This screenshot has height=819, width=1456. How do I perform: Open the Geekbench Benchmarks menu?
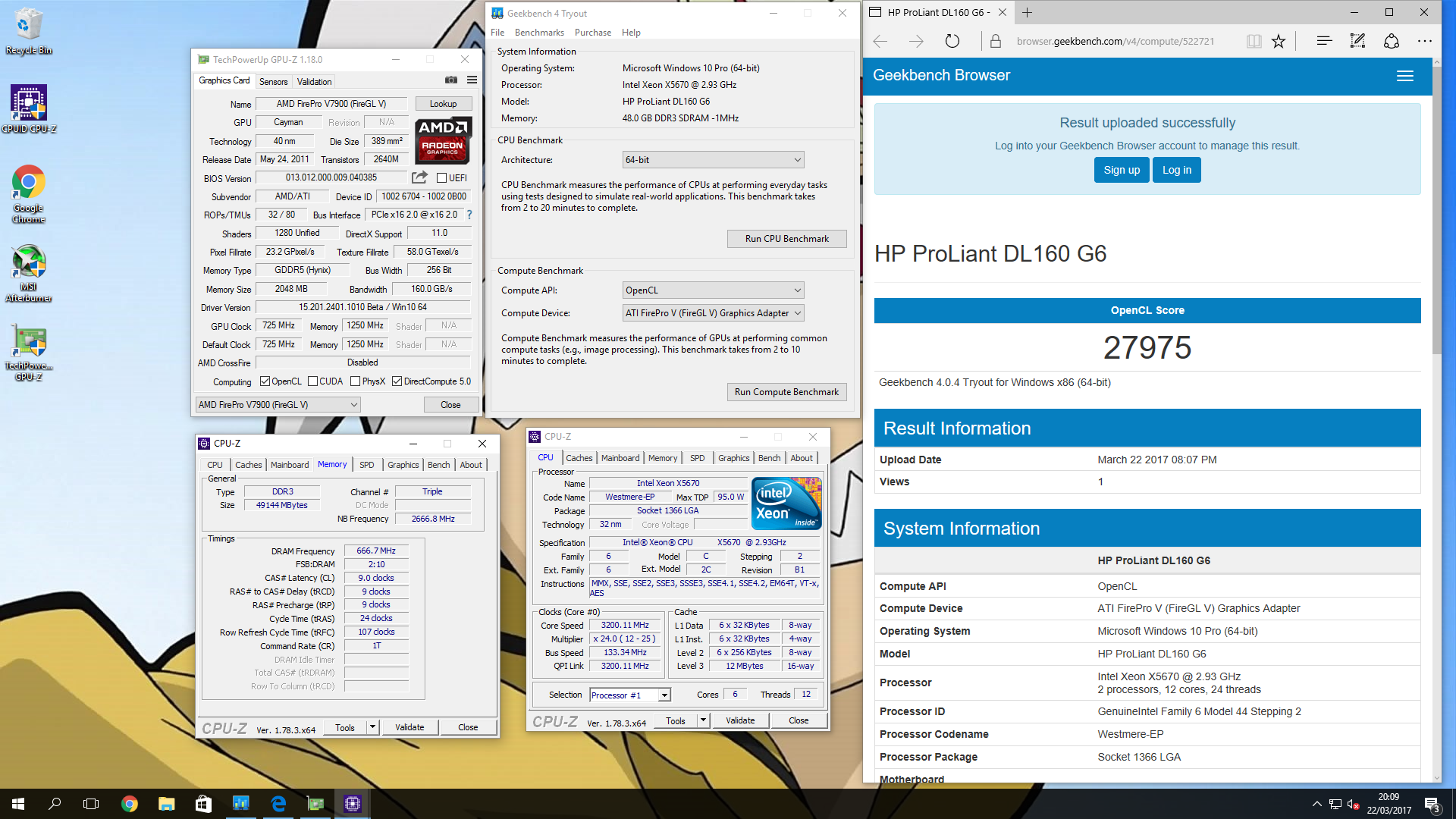pos(539,33)
